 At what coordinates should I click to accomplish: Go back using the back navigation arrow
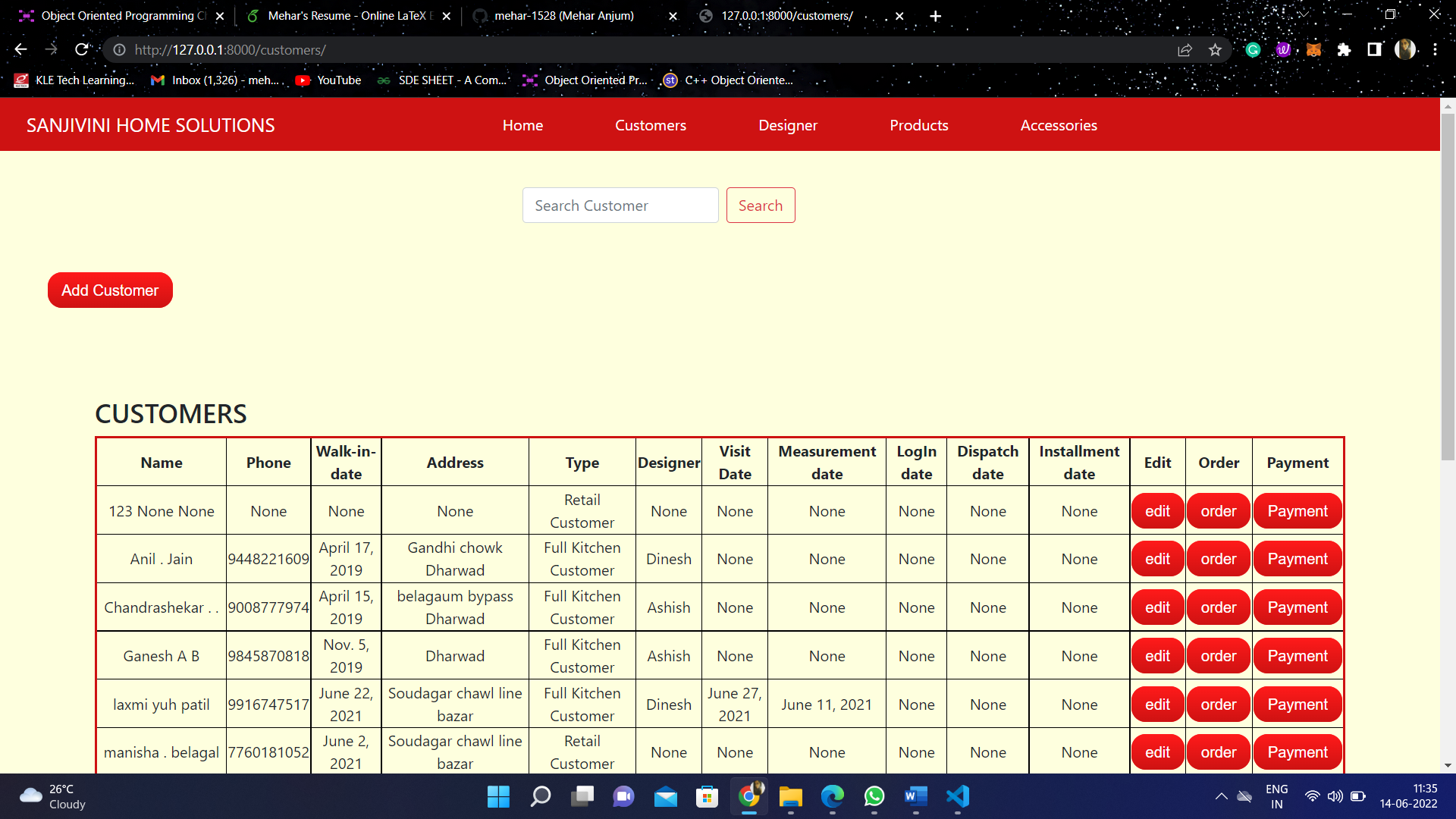point(20,49)
